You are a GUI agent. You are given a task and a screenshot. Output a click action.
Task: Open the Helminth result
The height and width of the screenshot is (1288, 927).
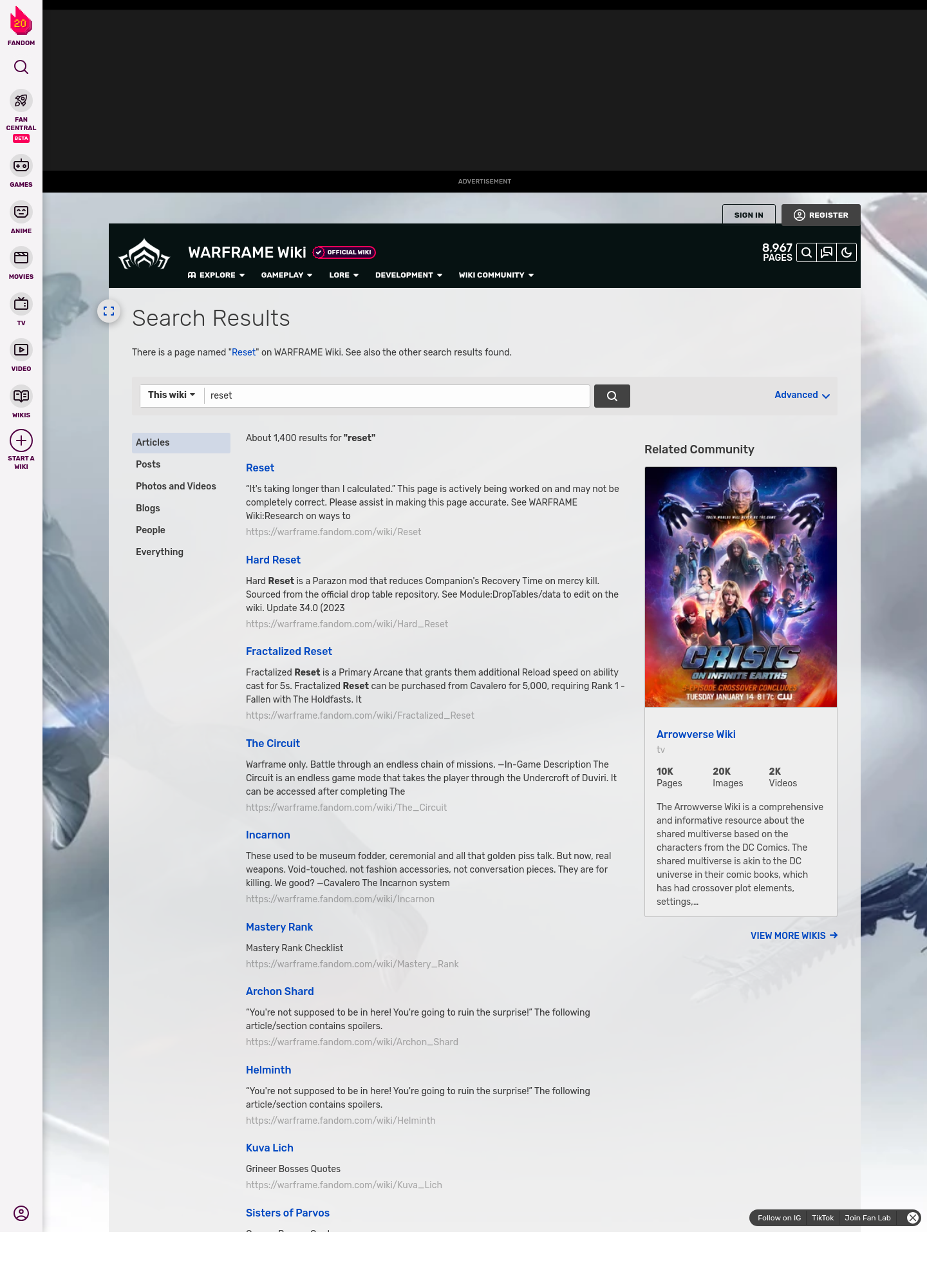[x=268, y=1070]
